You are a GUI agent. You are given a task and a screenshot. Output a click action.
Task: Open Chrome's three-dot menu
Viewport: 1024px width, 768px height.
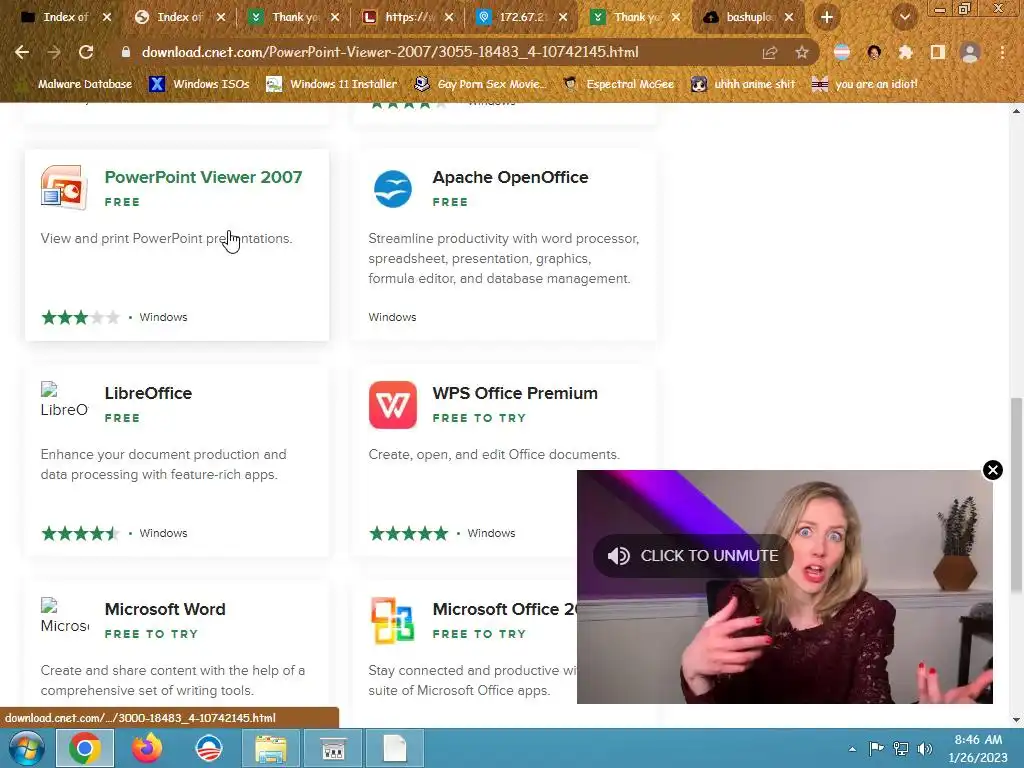point(1002,52)
